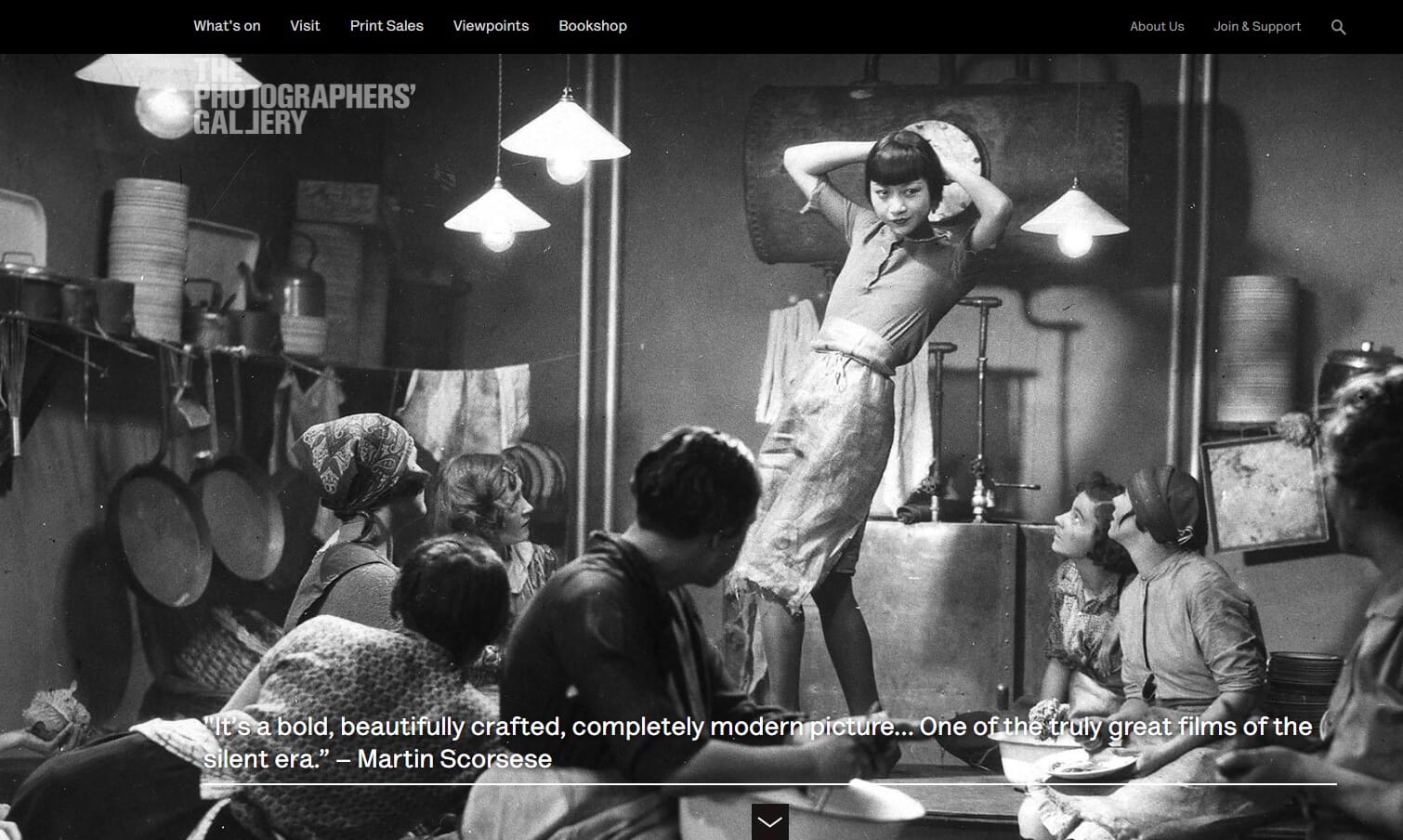This screenshot has height=840, width=1403.
Task: Follow the About Us link
Action: [x=1157, y=26]
